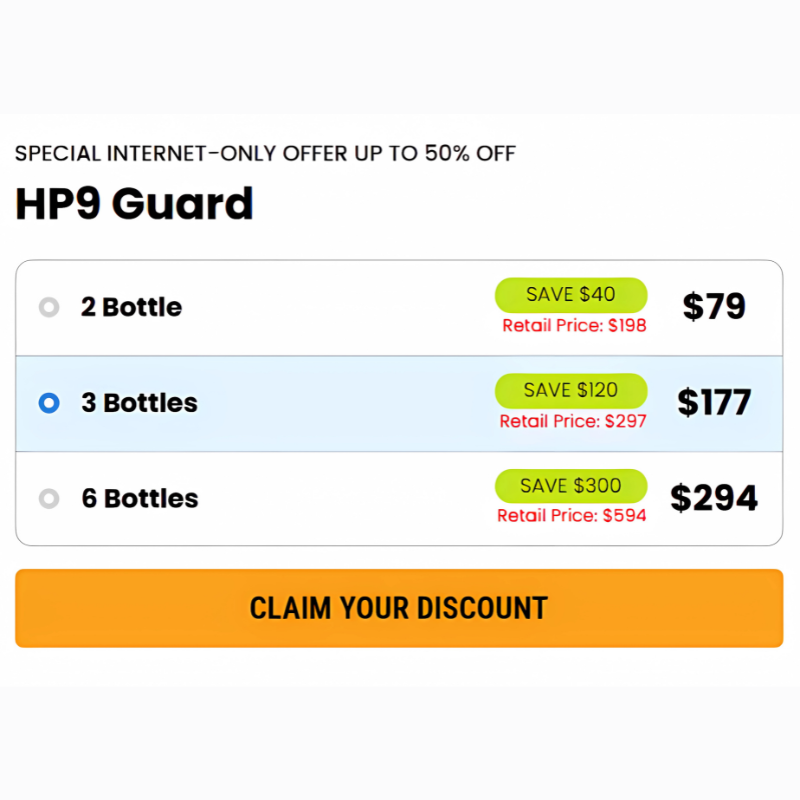Click the SAVE $300 badge
The image size is (800, 800).
tap(571, 486)
